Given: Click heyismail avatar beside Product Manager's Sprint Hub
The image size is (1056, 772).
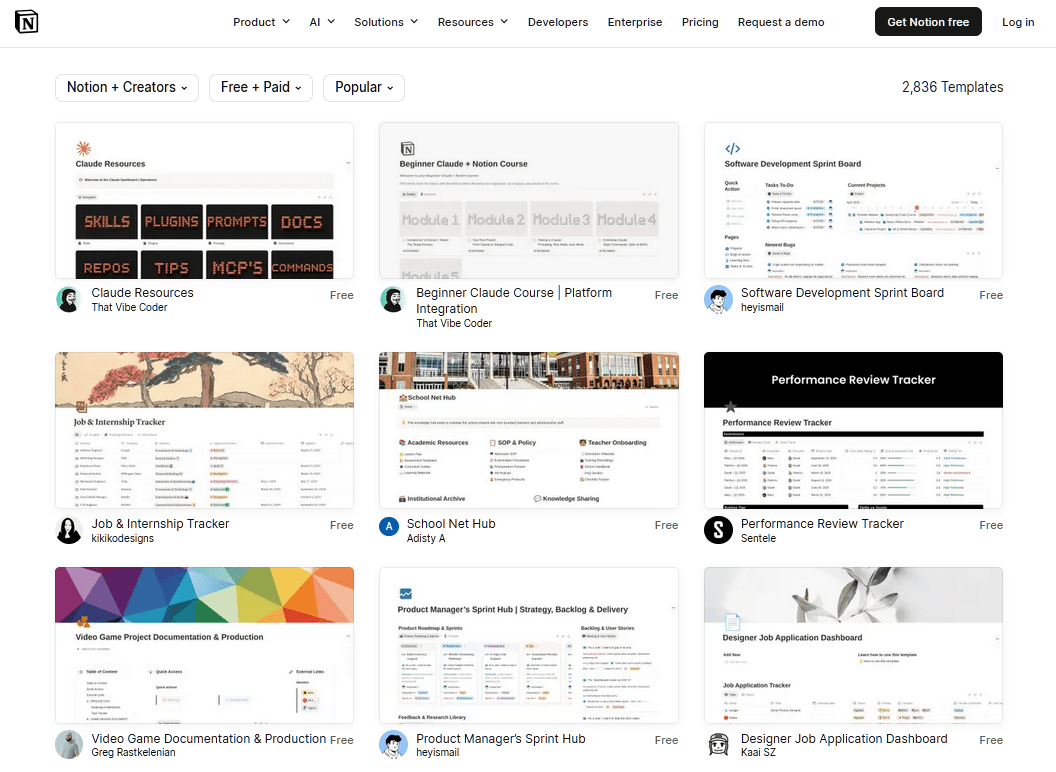Looking at the screenshot, I should 393,744.
